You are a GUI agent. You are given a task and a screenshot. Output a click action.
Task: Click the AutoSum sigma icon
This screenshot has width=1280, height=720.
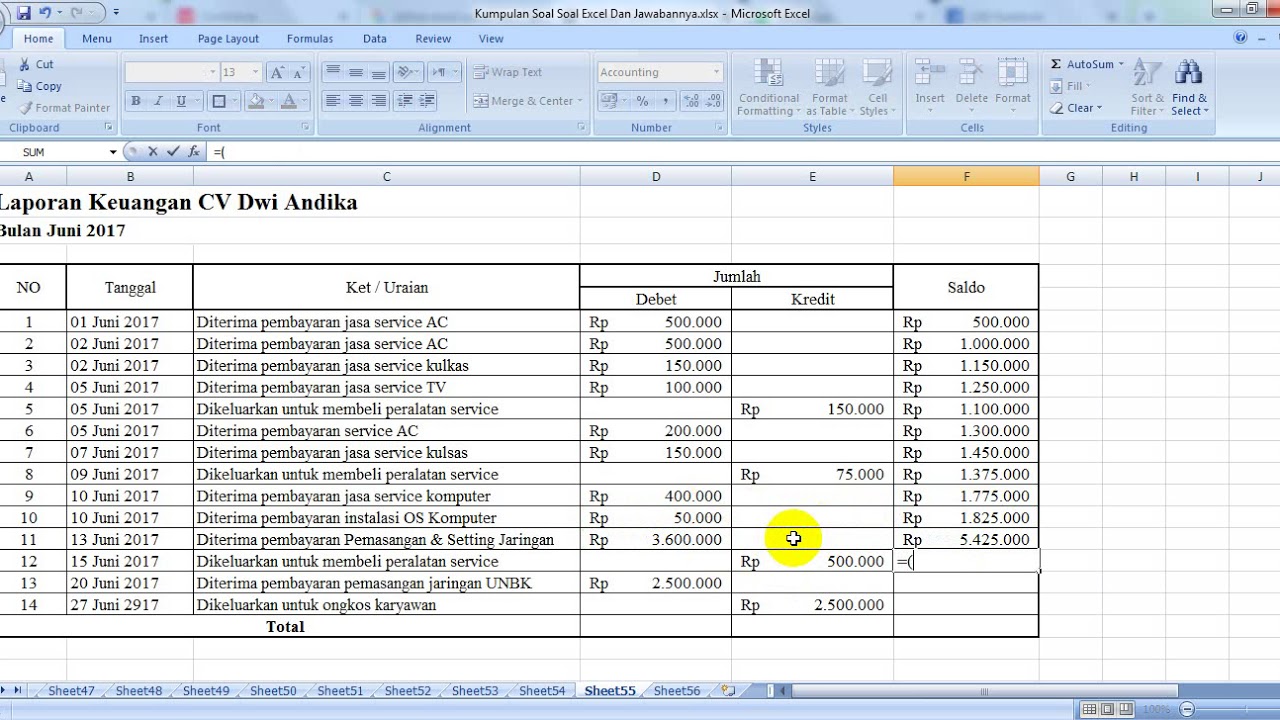(x=1056, y=64)
